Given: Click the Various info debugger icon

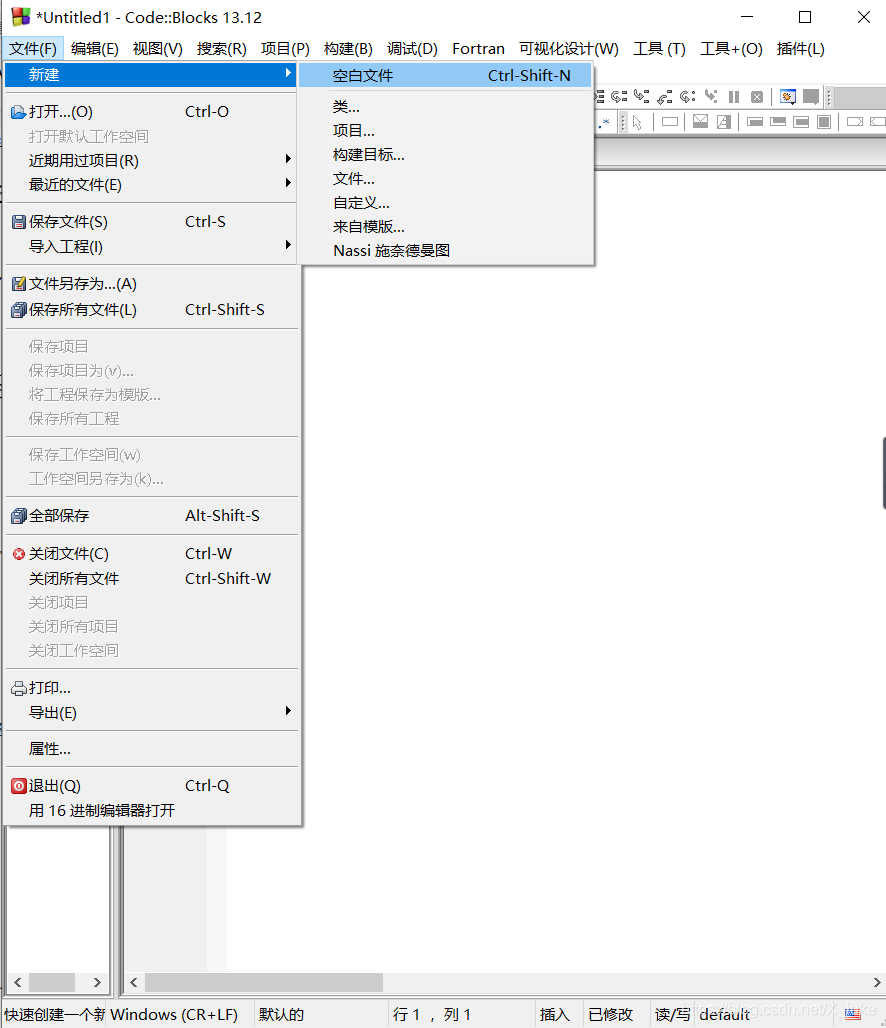Looking at the screenshot, I should 811,96.
